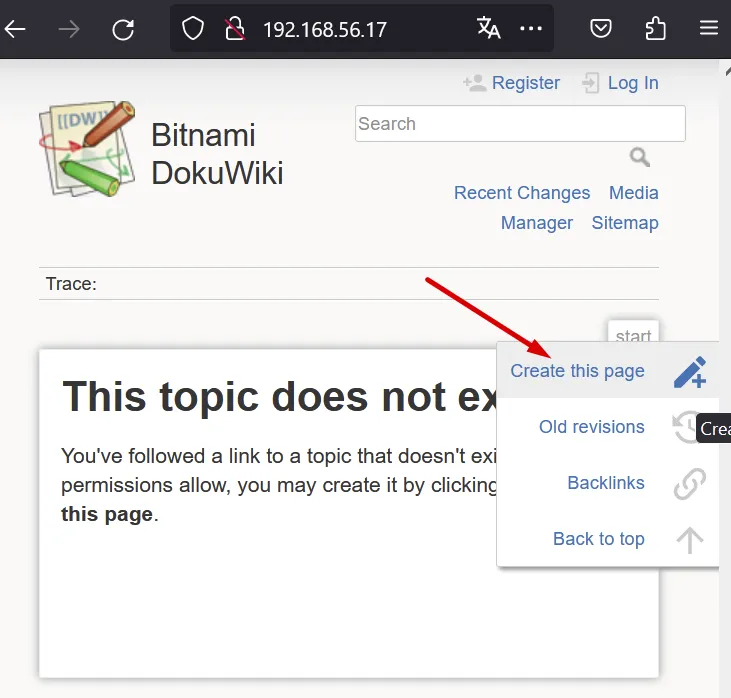The image size is (731, 698).
Task: Go back to the previous page
Action: click(x=16, y=29)
